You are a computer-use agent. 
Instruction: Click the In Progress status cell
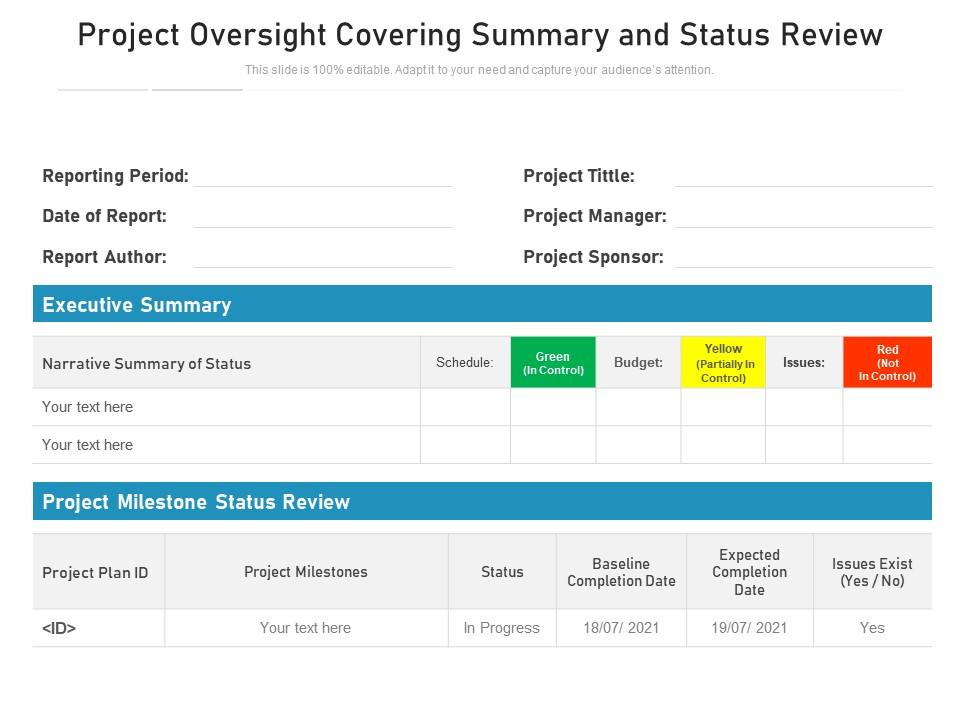click(502, 628)
